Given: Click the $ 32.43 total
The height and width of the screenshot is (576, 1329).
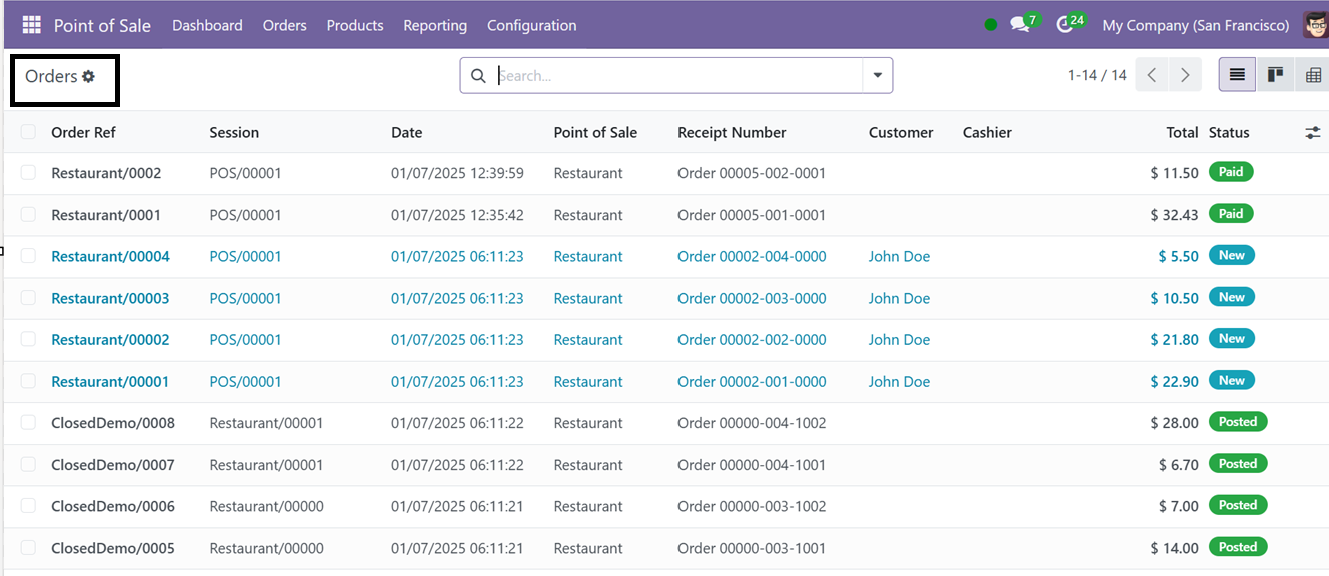Looking at the screenshot, I should click(x=1174, y=214).
